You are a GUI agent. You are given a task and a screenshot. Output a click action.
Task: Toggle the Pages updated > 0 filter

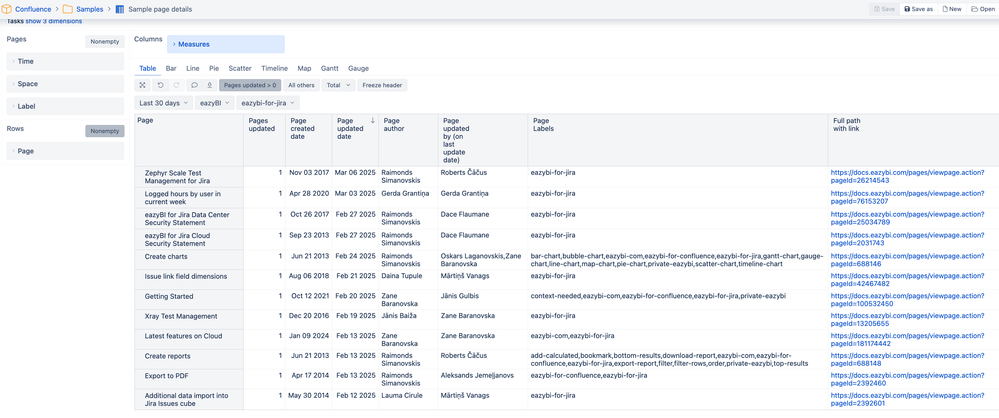pos(250,85)
